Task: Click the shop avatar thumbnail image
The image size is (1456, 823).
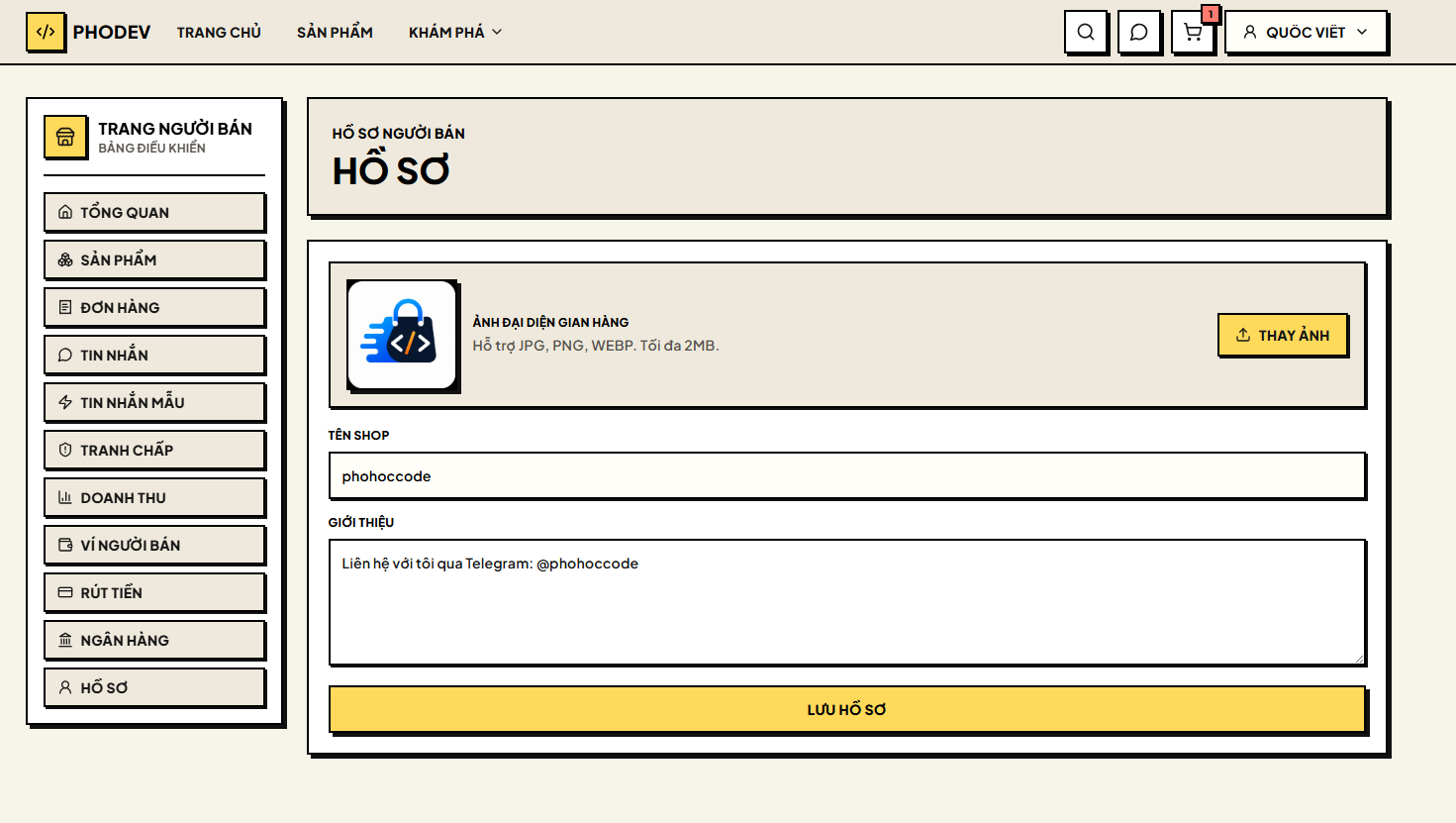Action: (x=402, y=335)
